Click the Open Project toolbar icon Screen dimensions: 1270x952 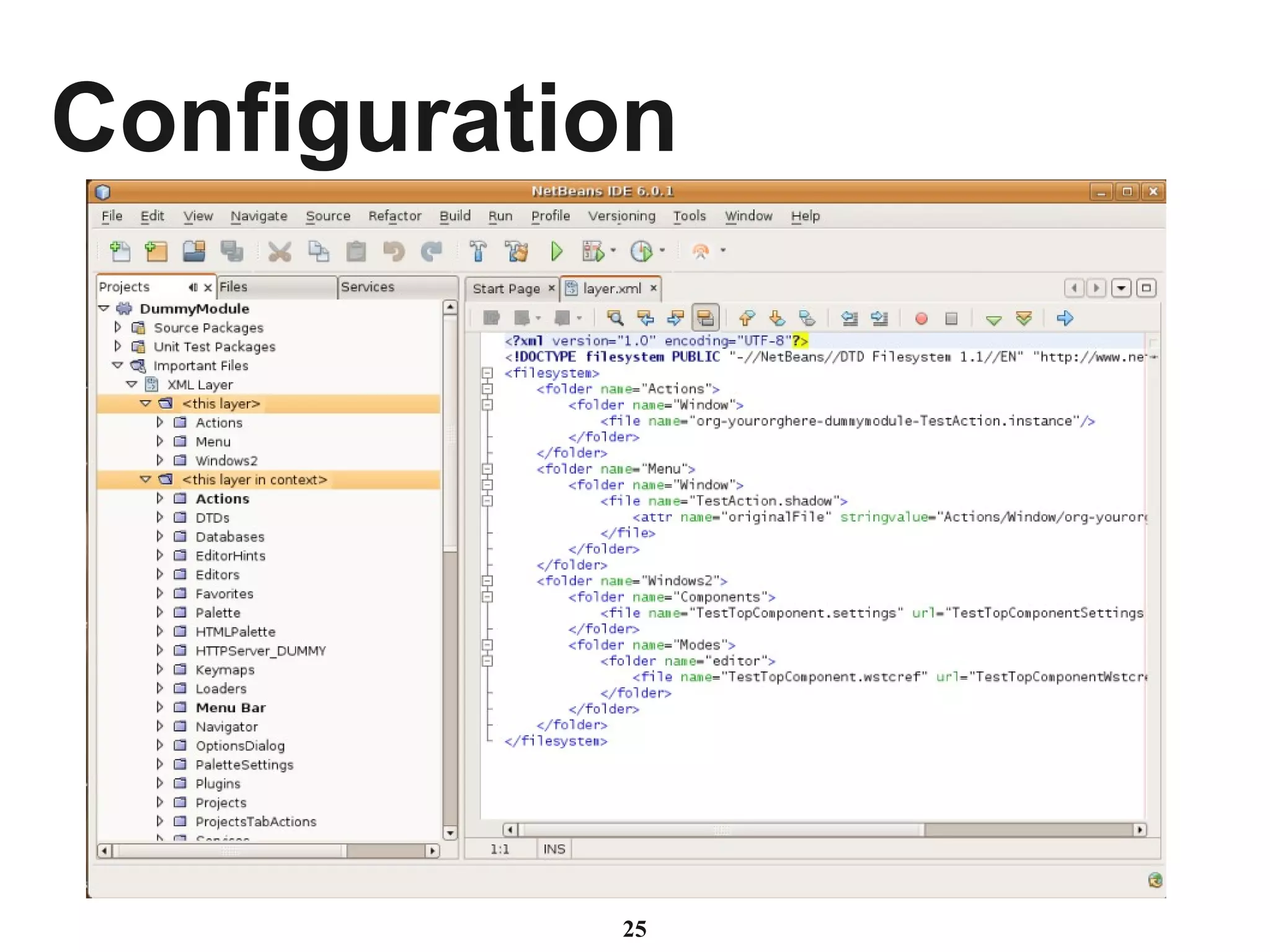(x=194, y=251)
